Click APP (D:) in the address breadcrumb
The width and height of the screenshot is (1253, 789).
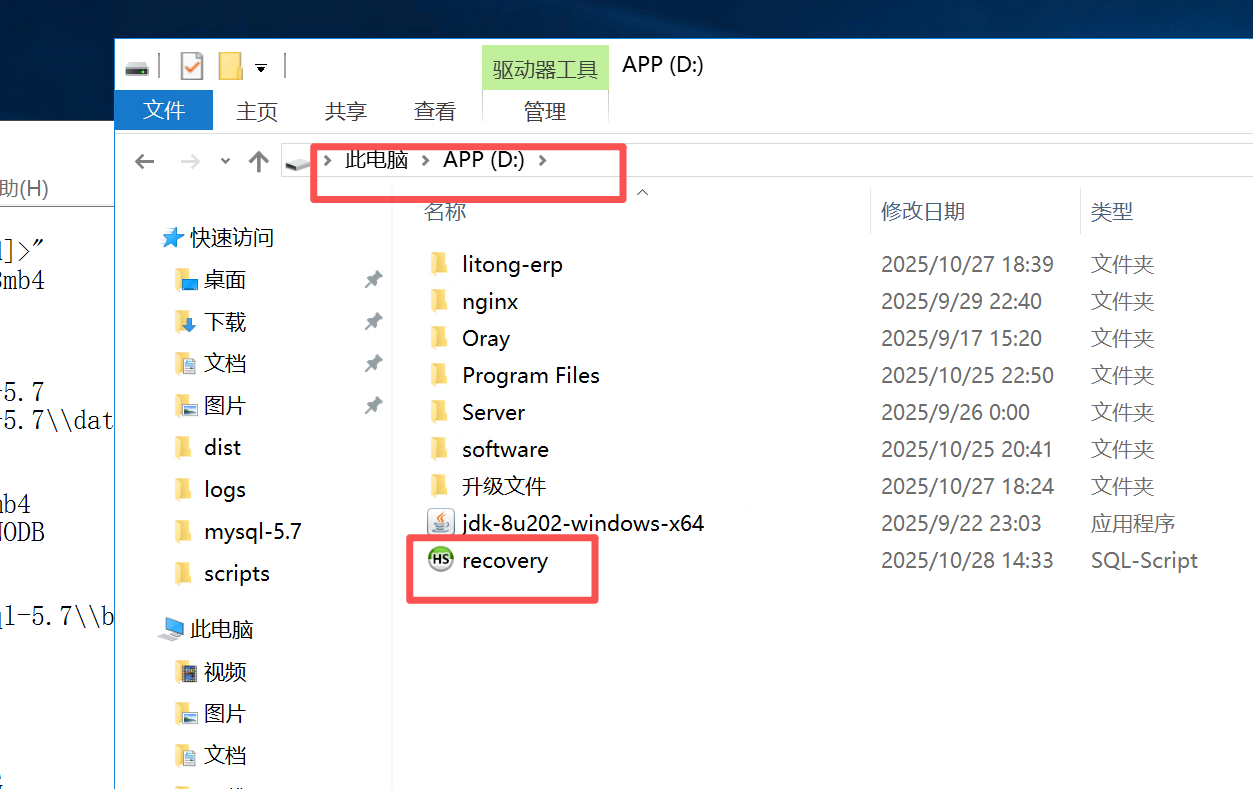click(x=484, y=160)
